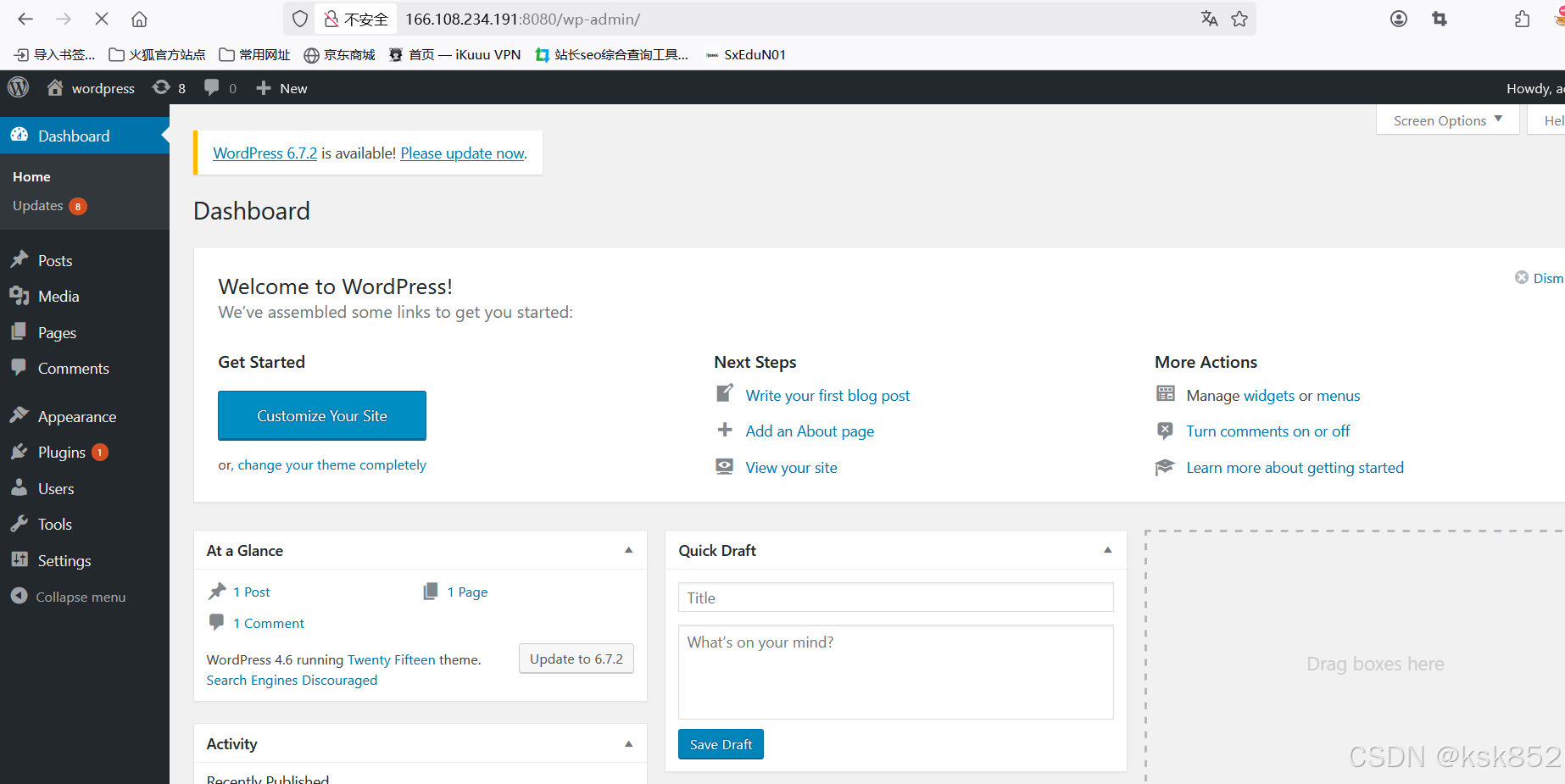Screen dimensions: 1565x784
Task: Click the Save Draft button
Action: click(x=721, y=744)
